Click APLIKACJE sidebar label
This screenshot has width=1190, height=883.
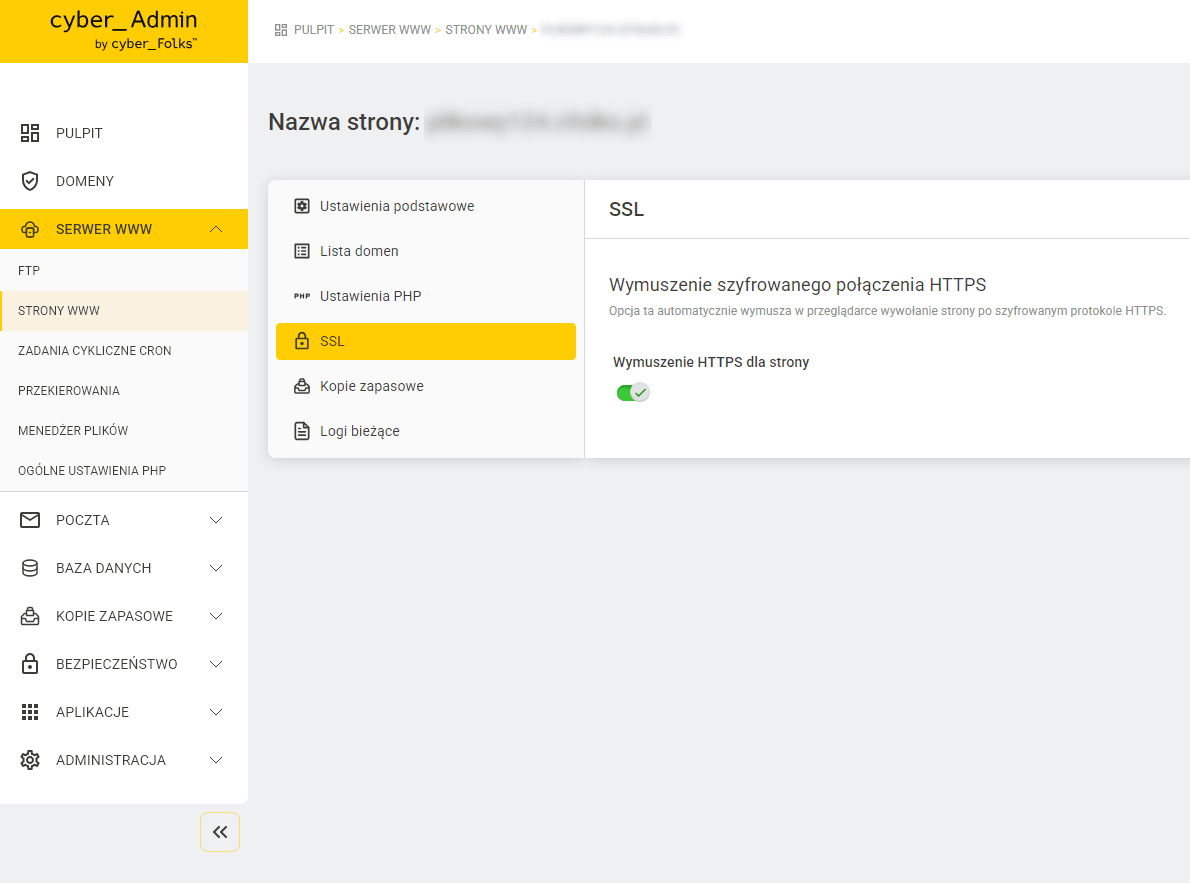(93, 712)
